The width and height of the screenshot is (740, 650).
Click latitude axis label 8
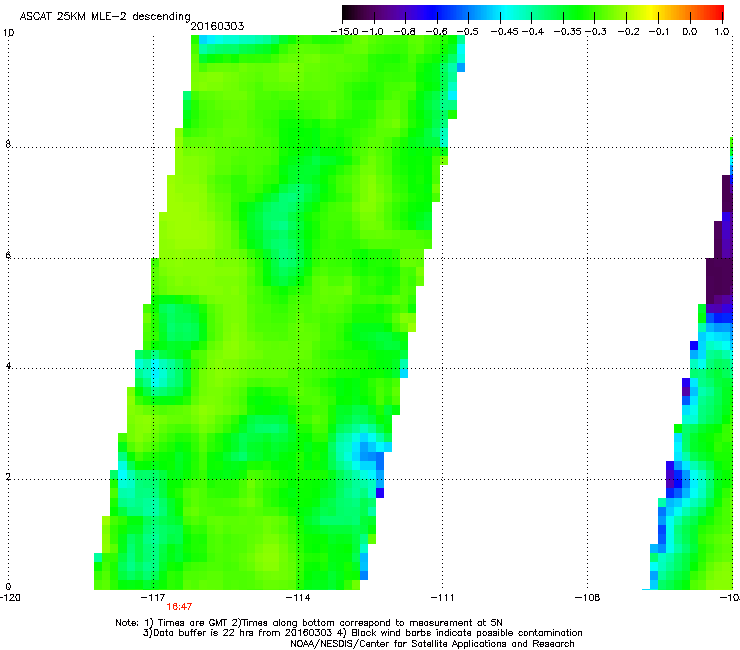(8, 144)
